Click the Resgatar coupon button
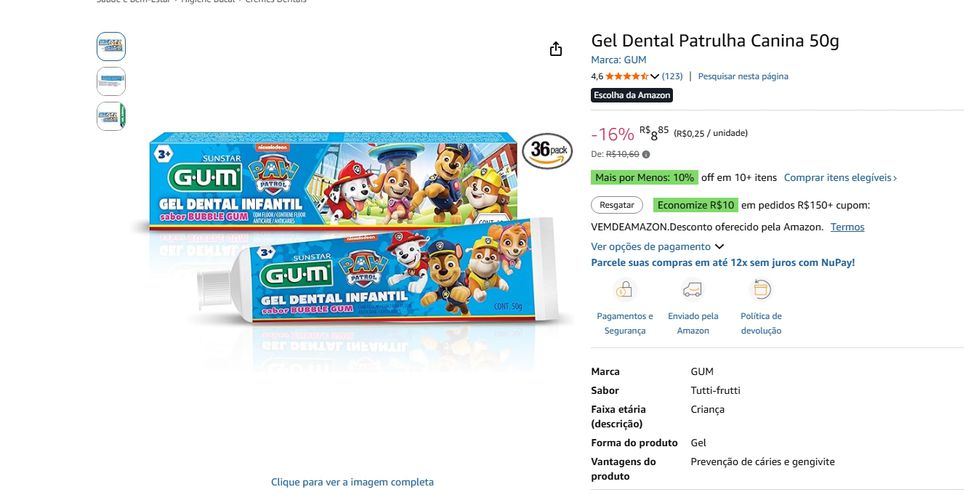 [x=617, y=205]
